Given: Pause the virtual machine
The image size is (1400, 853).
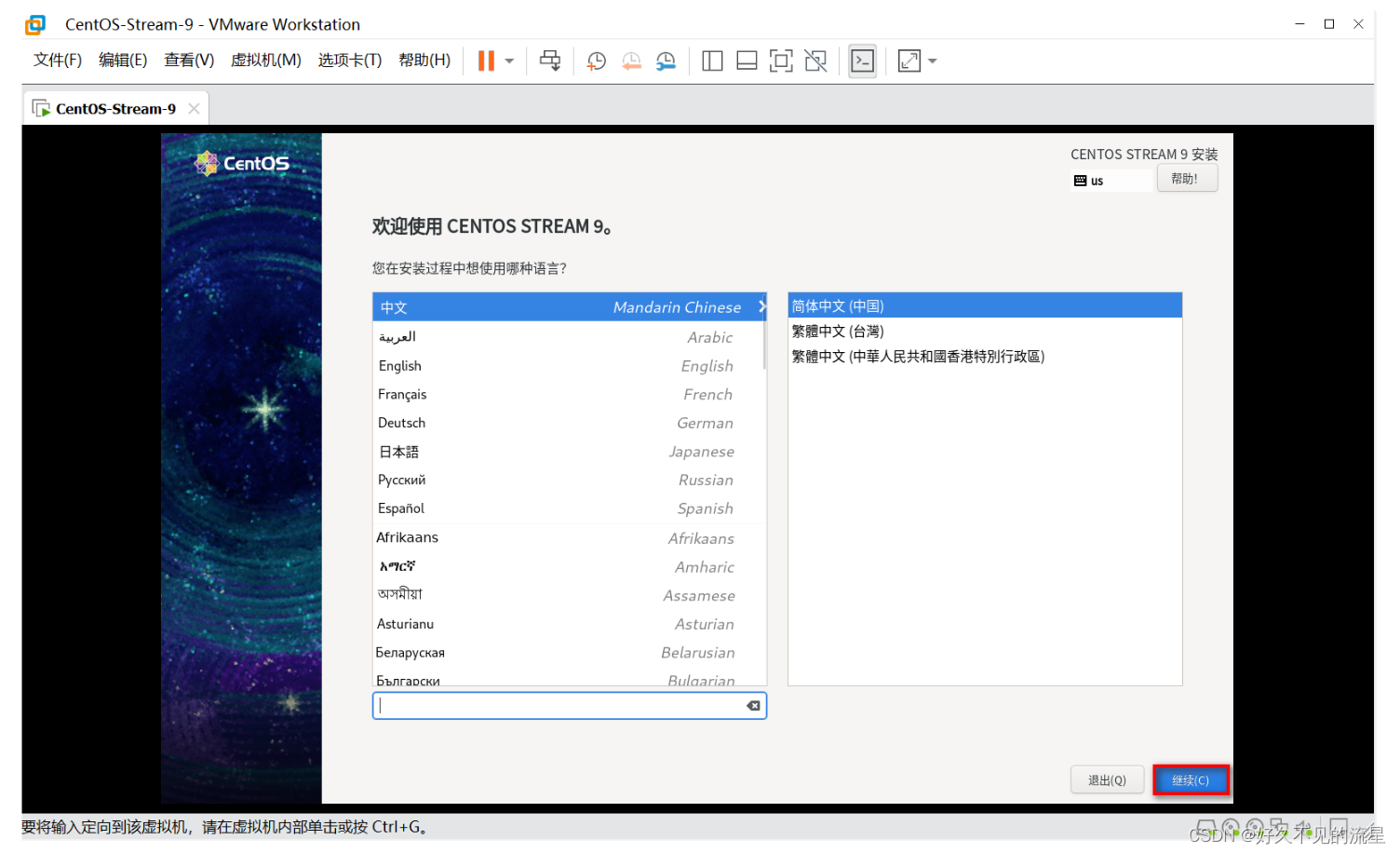Looking at the screenshot, I should pyautogui.click(x=486, y=61).
